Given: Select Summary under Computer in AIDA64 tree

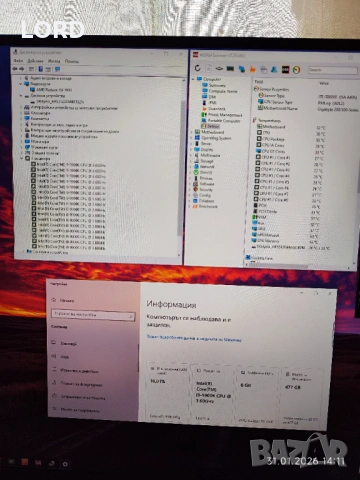Looking at the screenshot, I should [217, 85].
